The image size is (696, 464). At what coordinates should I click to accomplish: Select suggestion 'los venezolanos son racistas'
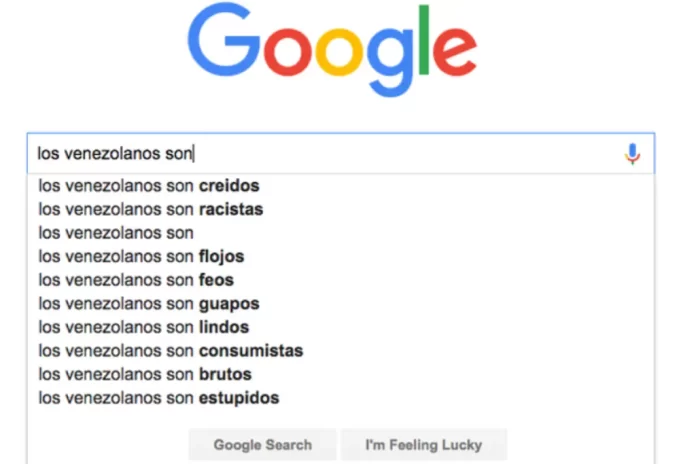coord(150,209)
